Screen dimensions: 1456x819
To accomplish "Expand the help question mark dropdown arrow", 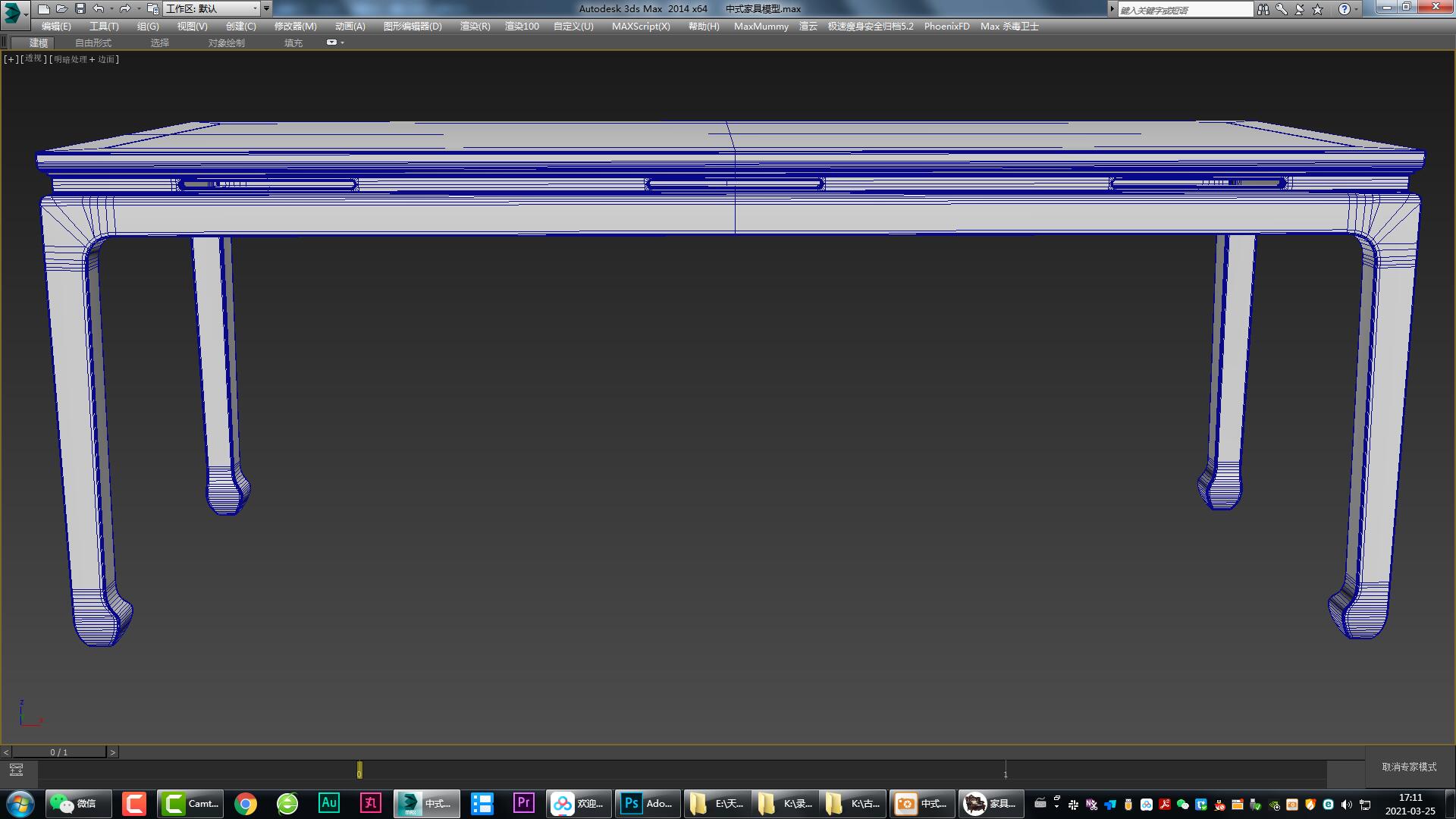I will click(1357, 10).
